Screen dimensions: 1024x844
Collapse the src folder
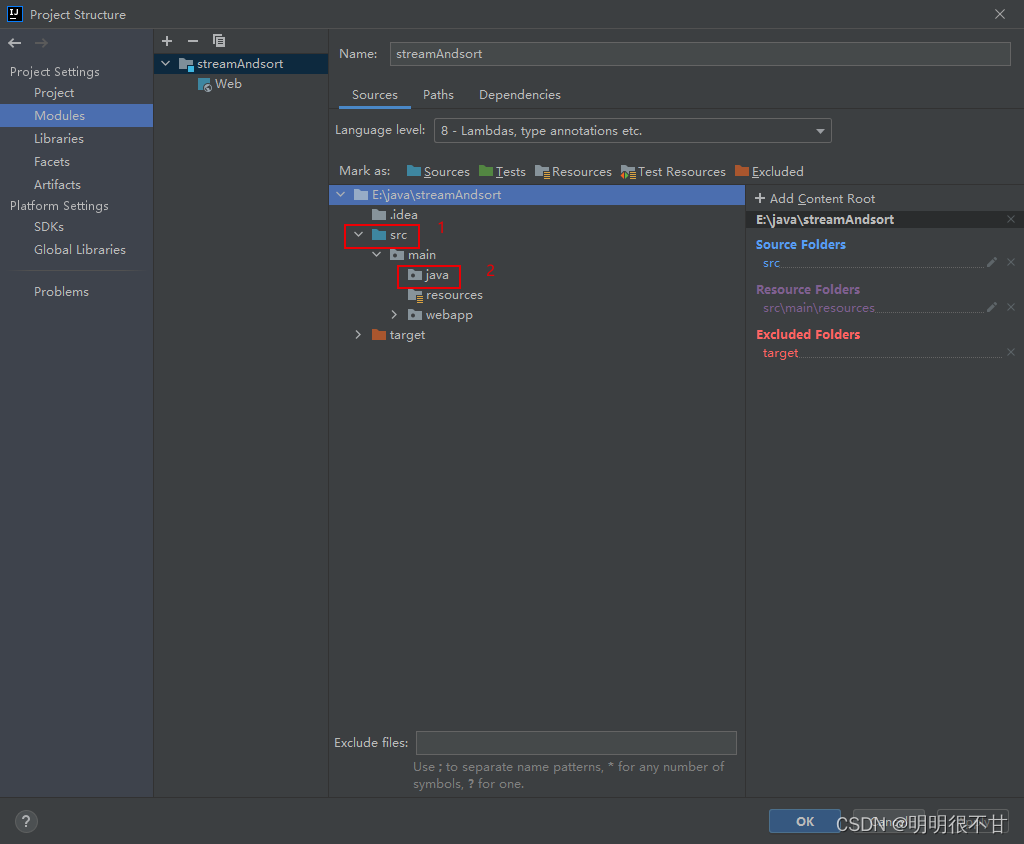(x=359, y=235)
